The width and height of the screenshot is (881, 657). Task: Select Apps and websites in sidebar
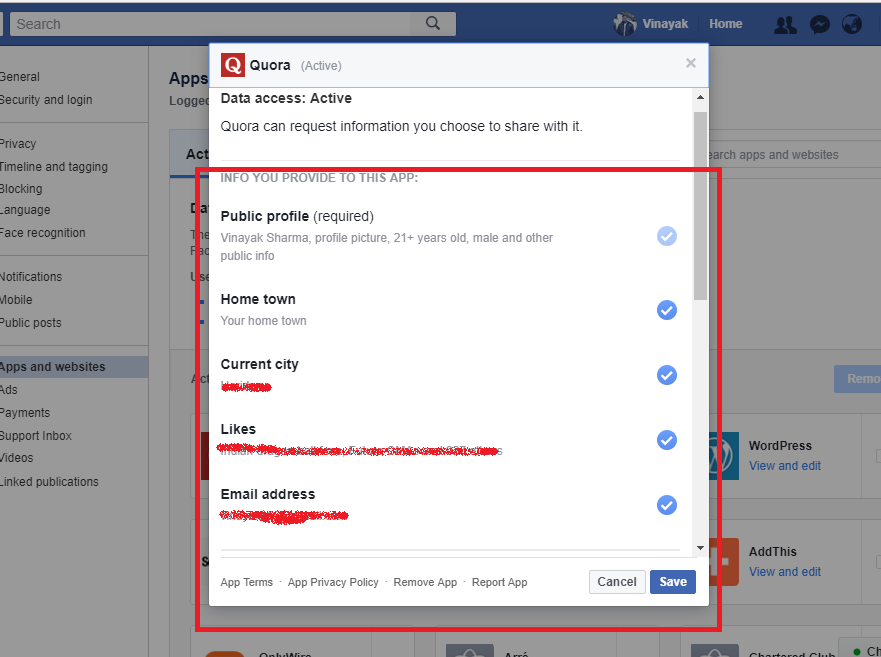[74, 366]
